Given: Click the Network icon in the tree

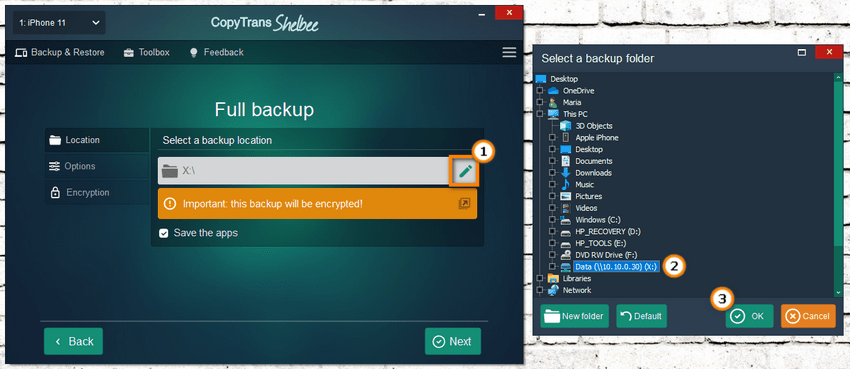Looking at the screenshot, I should point(553,290).
